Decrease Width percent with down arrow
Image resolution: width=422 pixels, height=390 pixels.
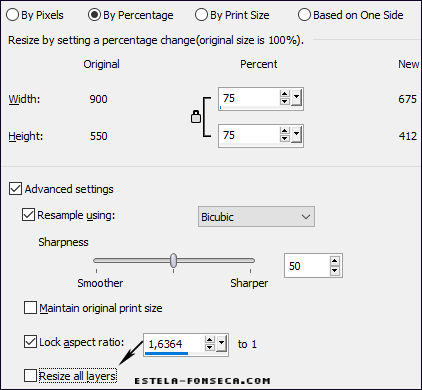tap(284, 102)
